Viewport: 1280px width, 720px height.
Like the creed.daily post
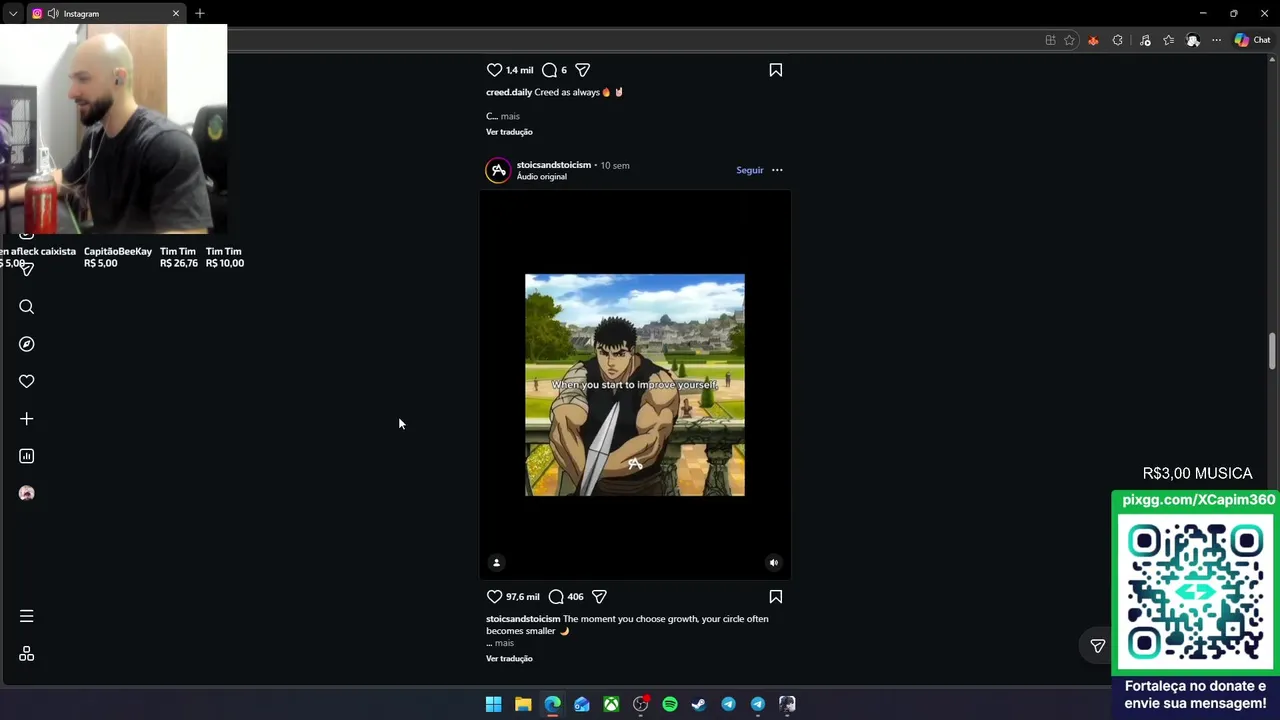click(494, 70)
